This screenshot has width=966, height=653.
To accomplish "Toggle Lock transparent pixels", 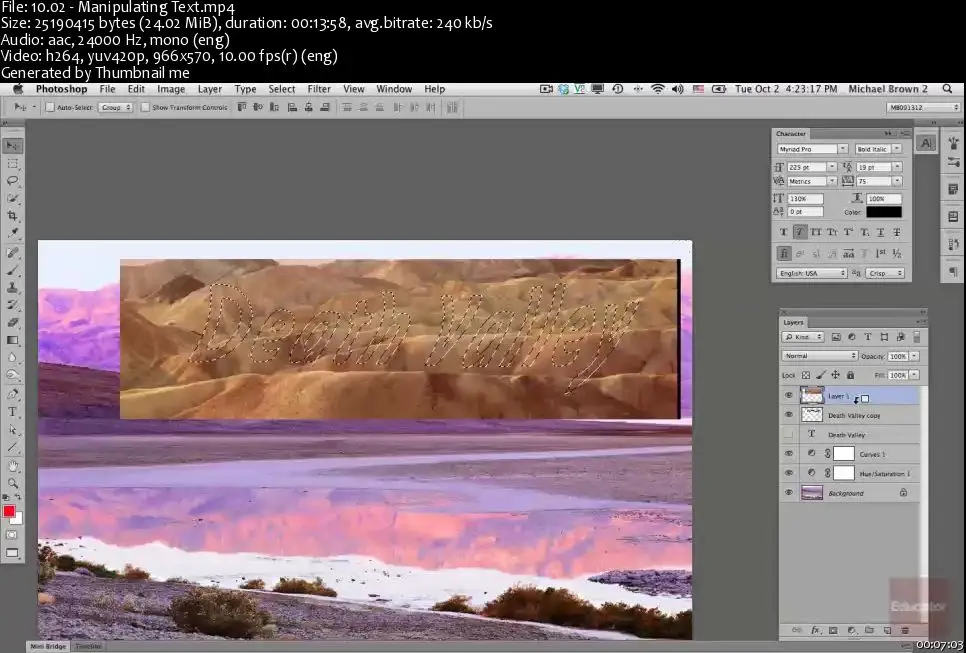I will coord(805,375).
